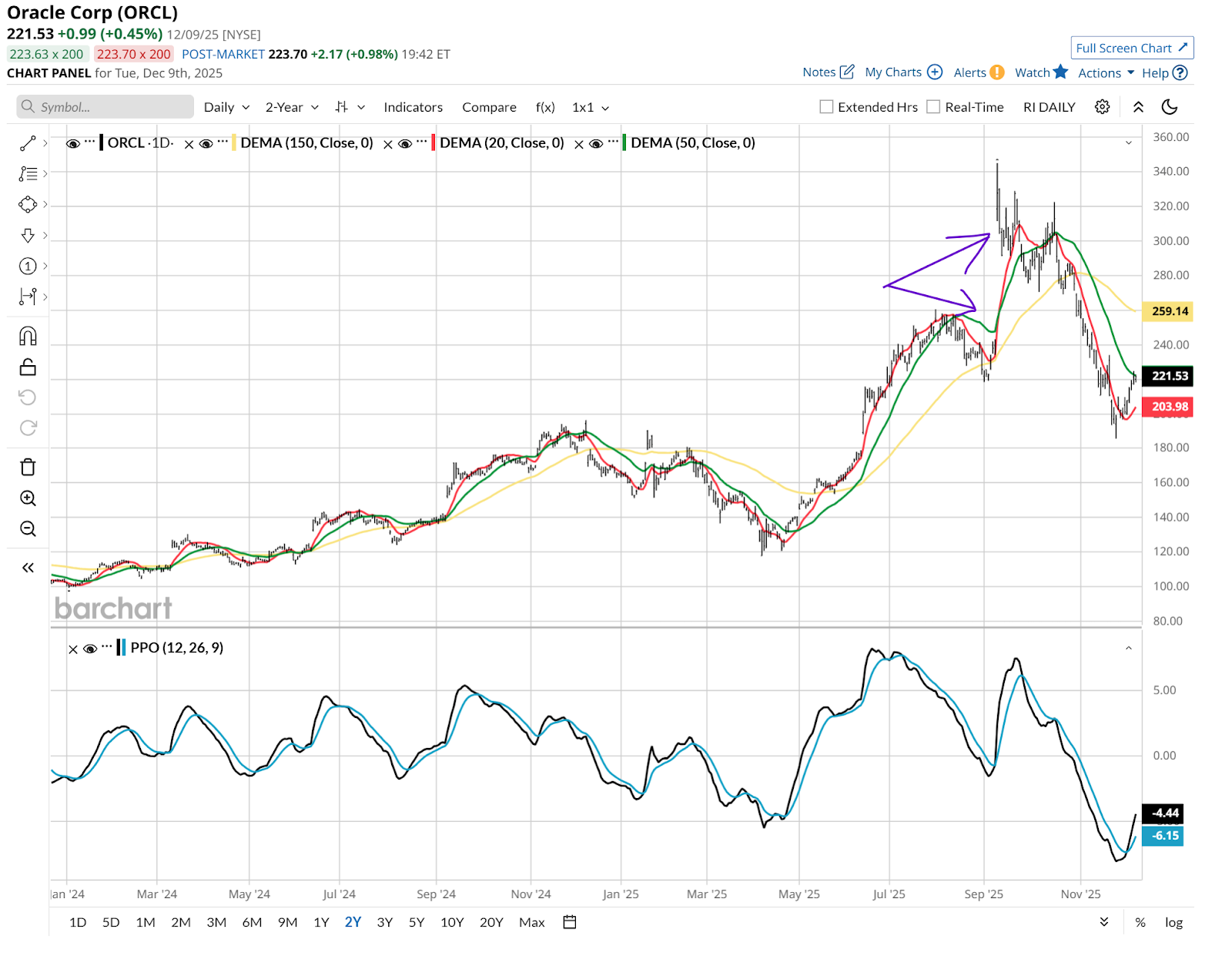Viewport: 1232px width, 966px height.
Task: Open the Daily interval dropdown
Action: pos(226,107)
